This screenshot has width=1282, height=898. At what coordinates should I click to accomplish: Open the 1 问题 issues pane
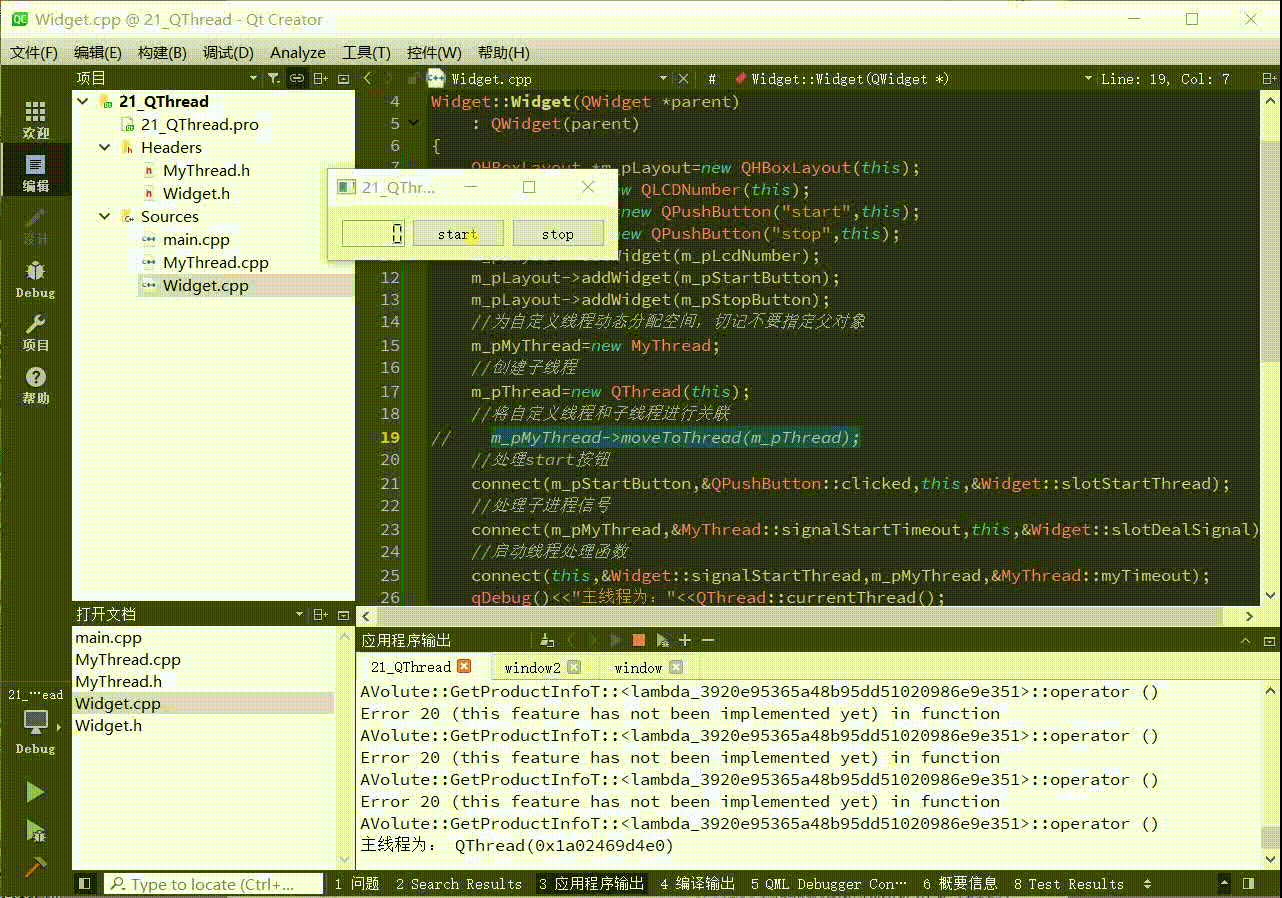coord(357,884)
